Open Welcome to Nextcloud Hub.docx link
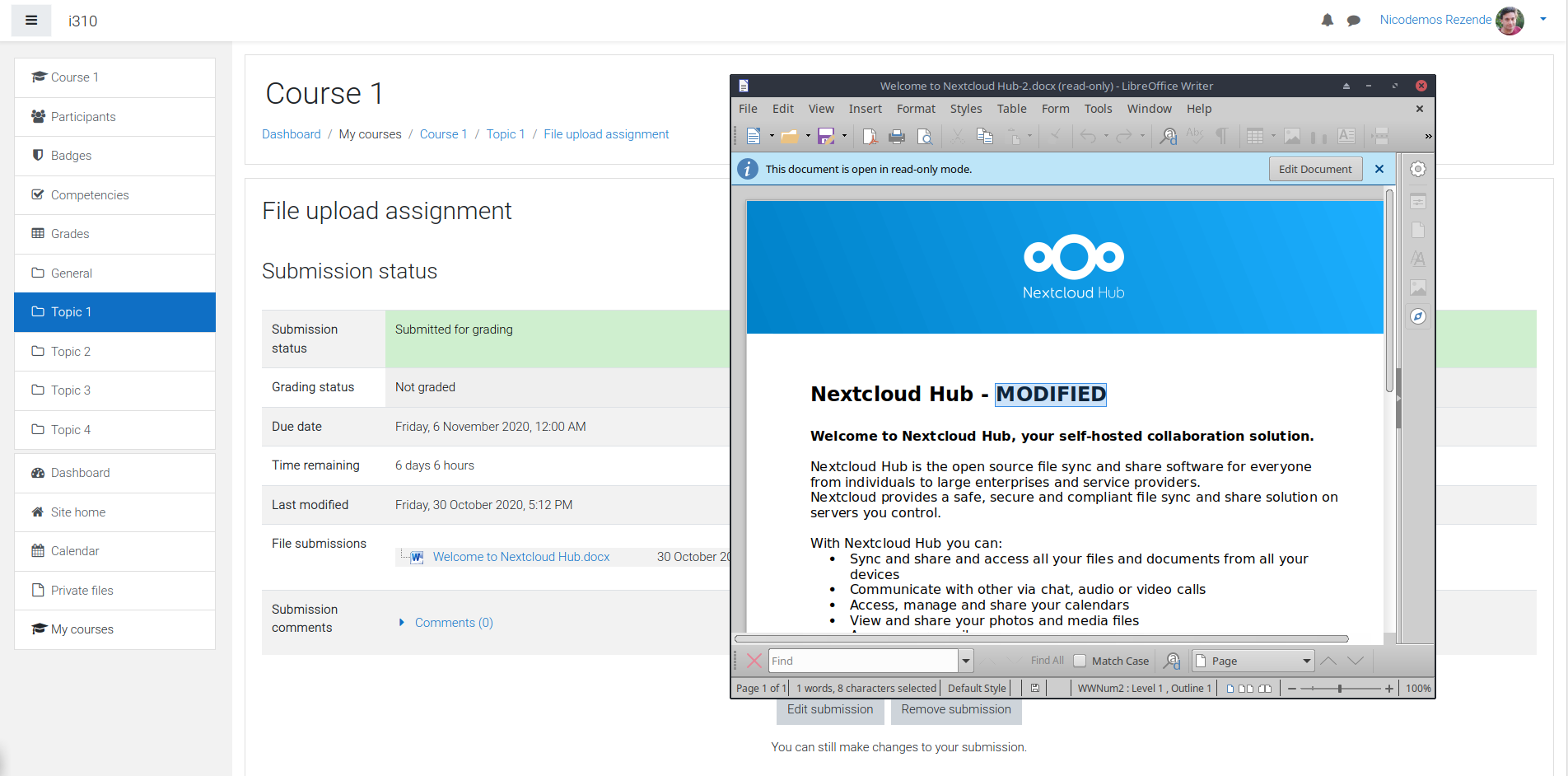 521,557
